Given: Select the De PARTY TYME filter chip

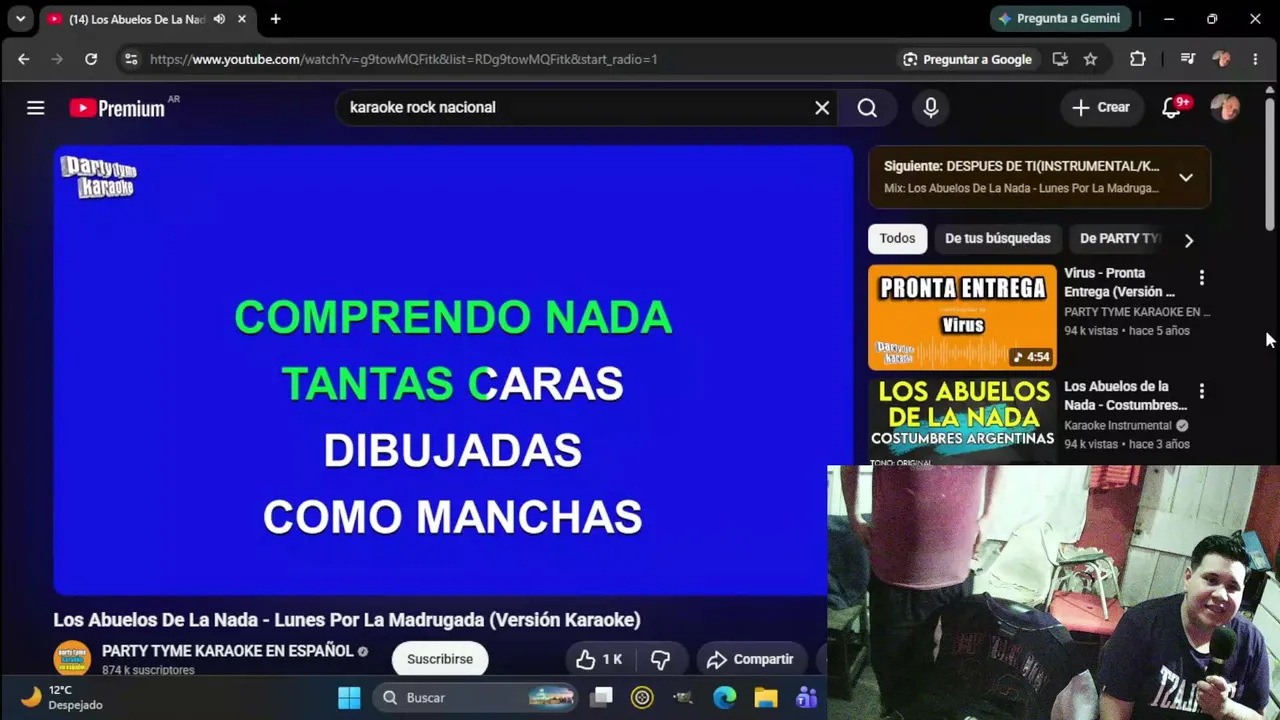Looking at the screenshot, I should point(1120,238).
